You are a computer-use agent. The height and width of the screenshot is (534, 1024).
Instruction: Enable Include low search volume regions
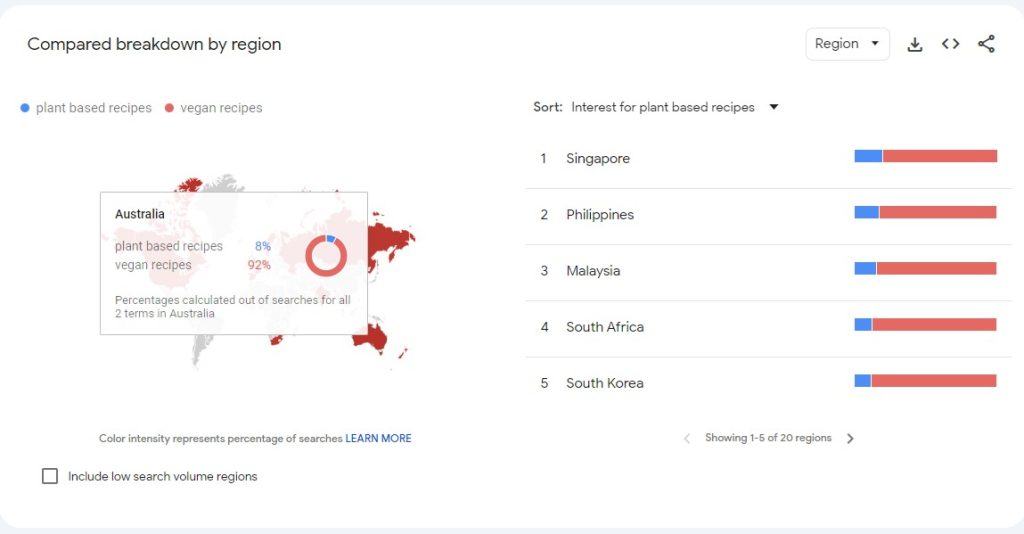pyautogui.click(x=50, y=476)
